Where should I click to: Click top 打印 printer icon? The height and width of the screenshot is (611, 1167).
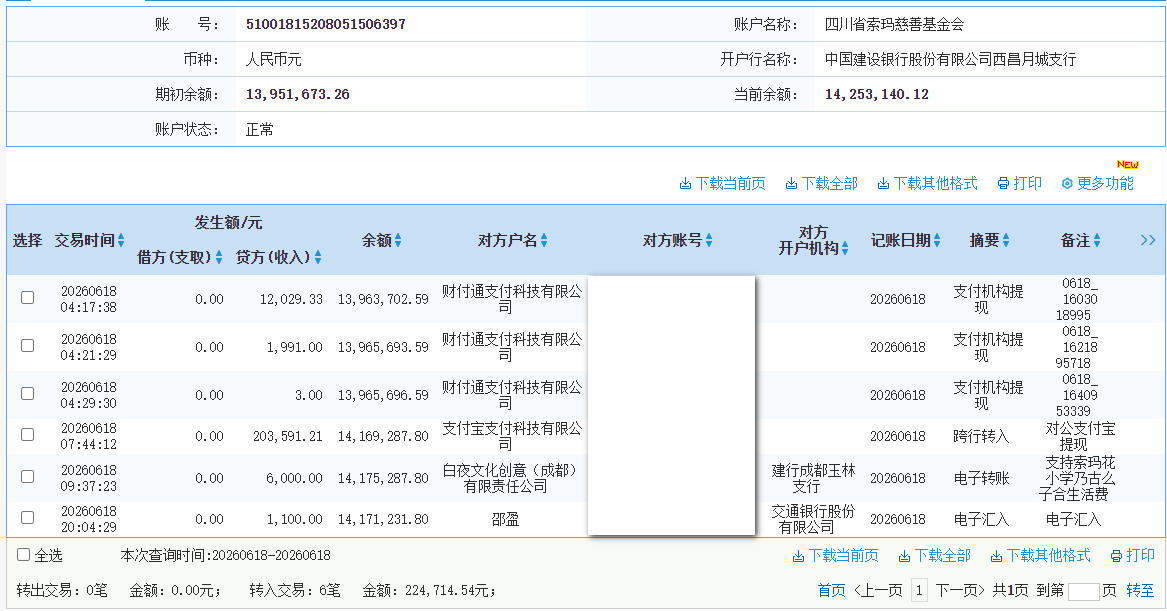pos(1003,184)
